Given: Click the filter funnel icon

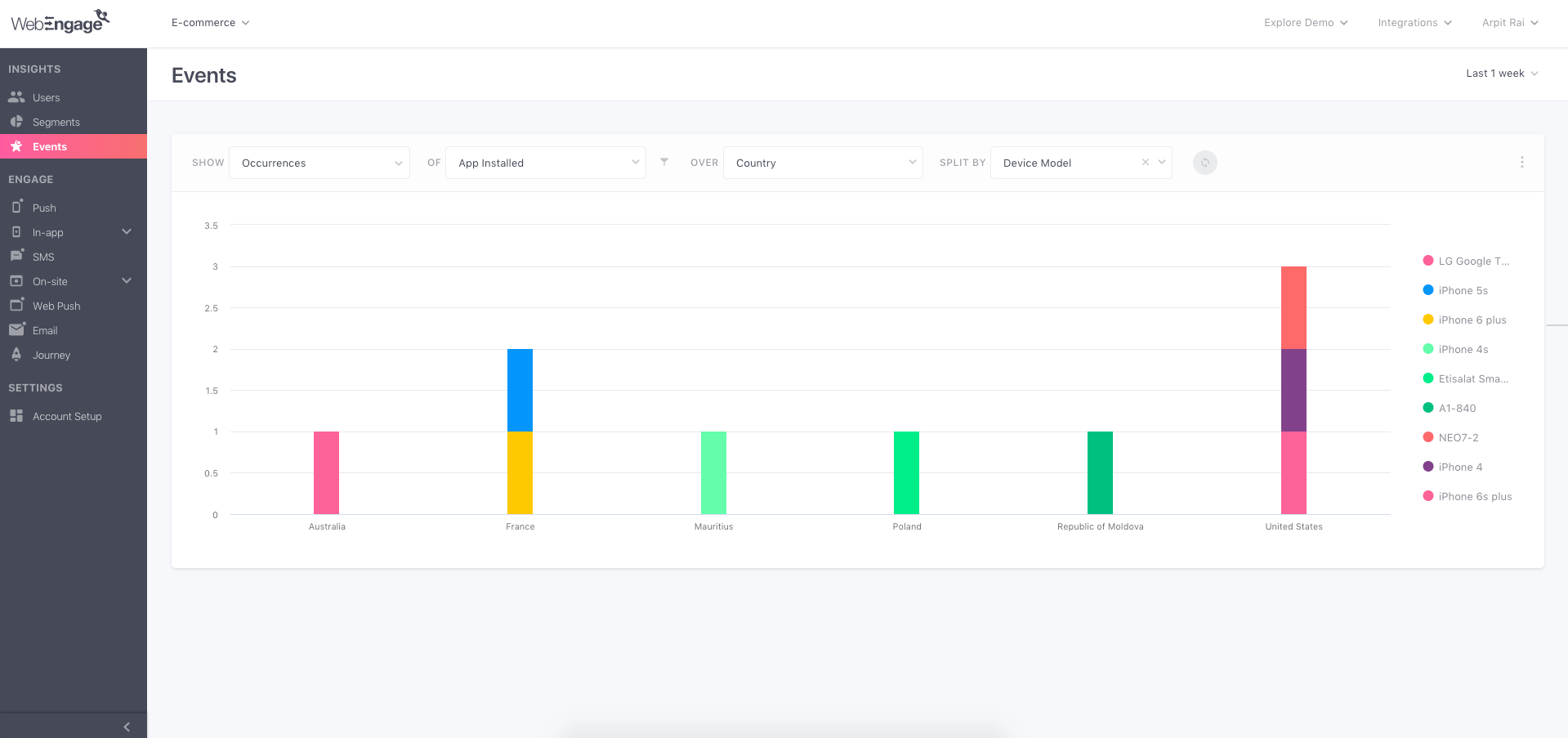Looking at the screenshot, I should tap(664, 162).
